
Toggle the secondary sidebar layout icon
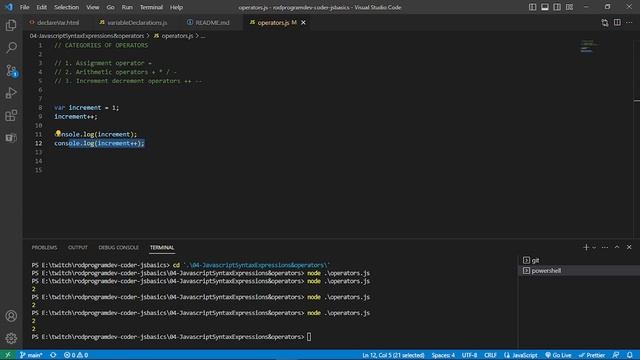pyautogui.click(x=557, y=7)
